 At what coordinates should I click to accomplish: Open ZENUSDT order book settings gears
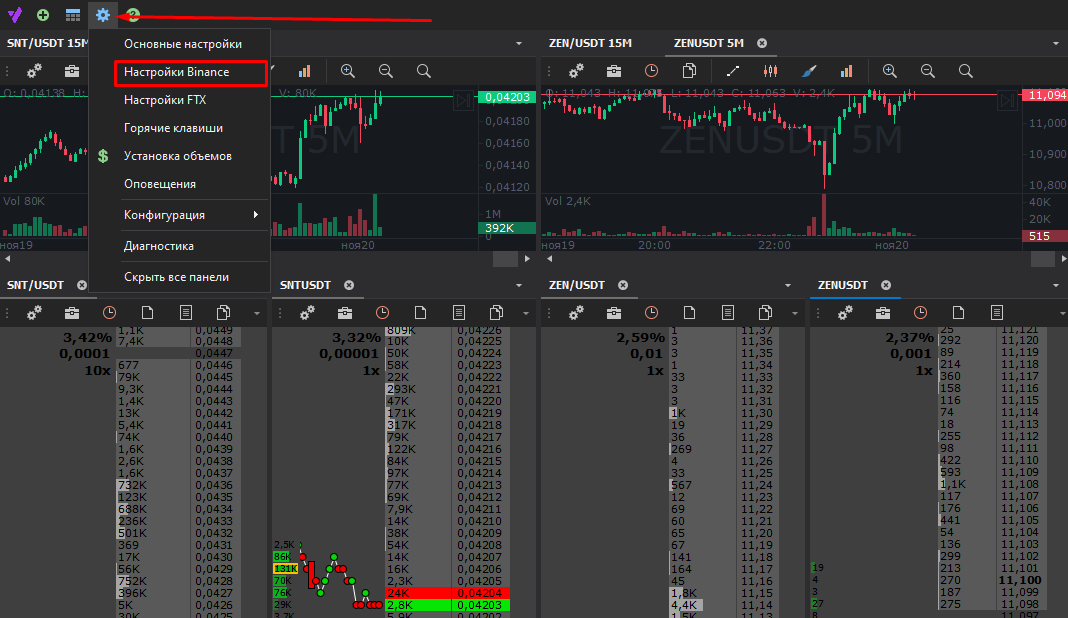point(845,313)
